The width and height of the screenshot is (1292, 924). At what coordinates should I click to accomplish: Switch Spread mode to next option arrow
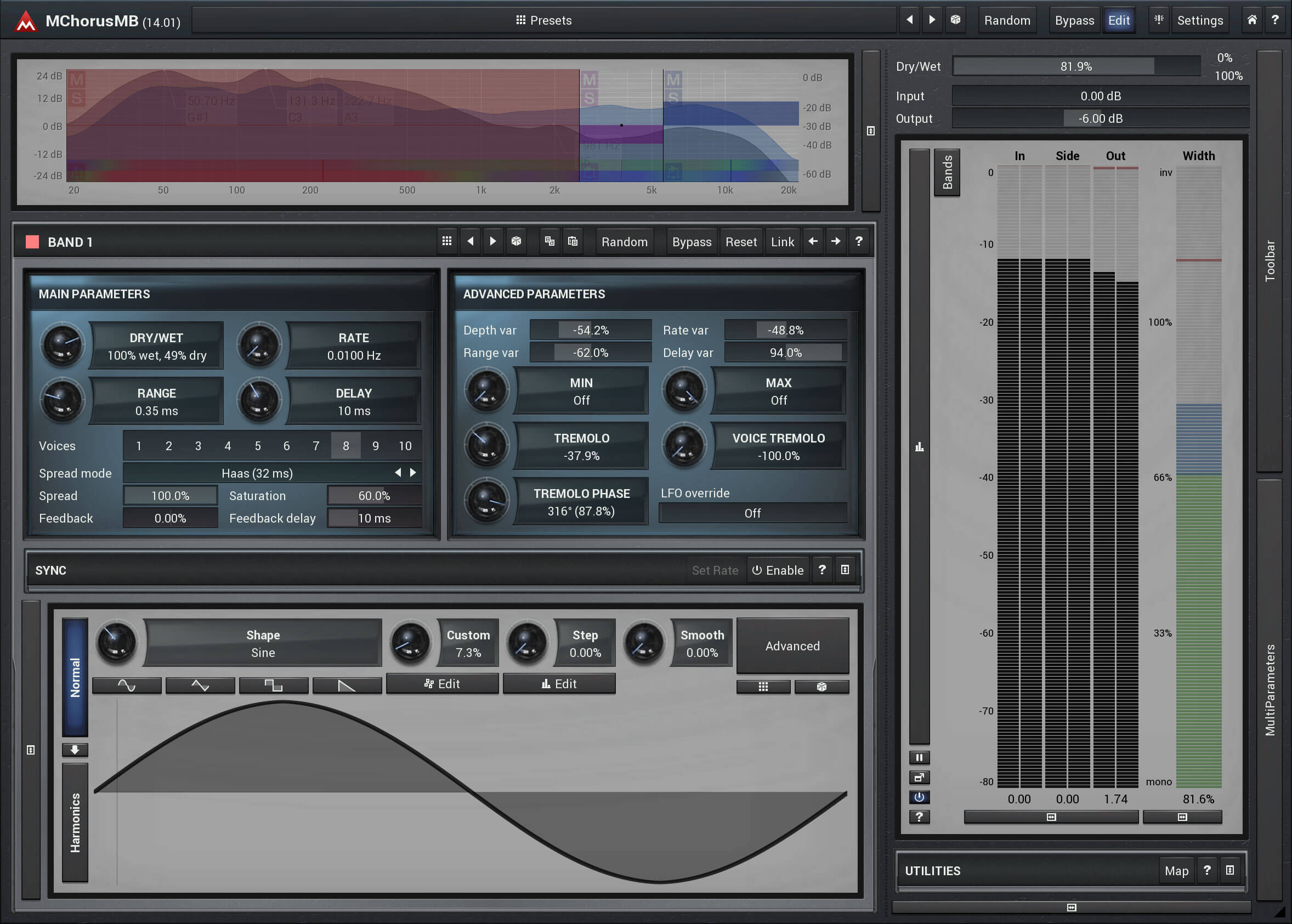413,472
